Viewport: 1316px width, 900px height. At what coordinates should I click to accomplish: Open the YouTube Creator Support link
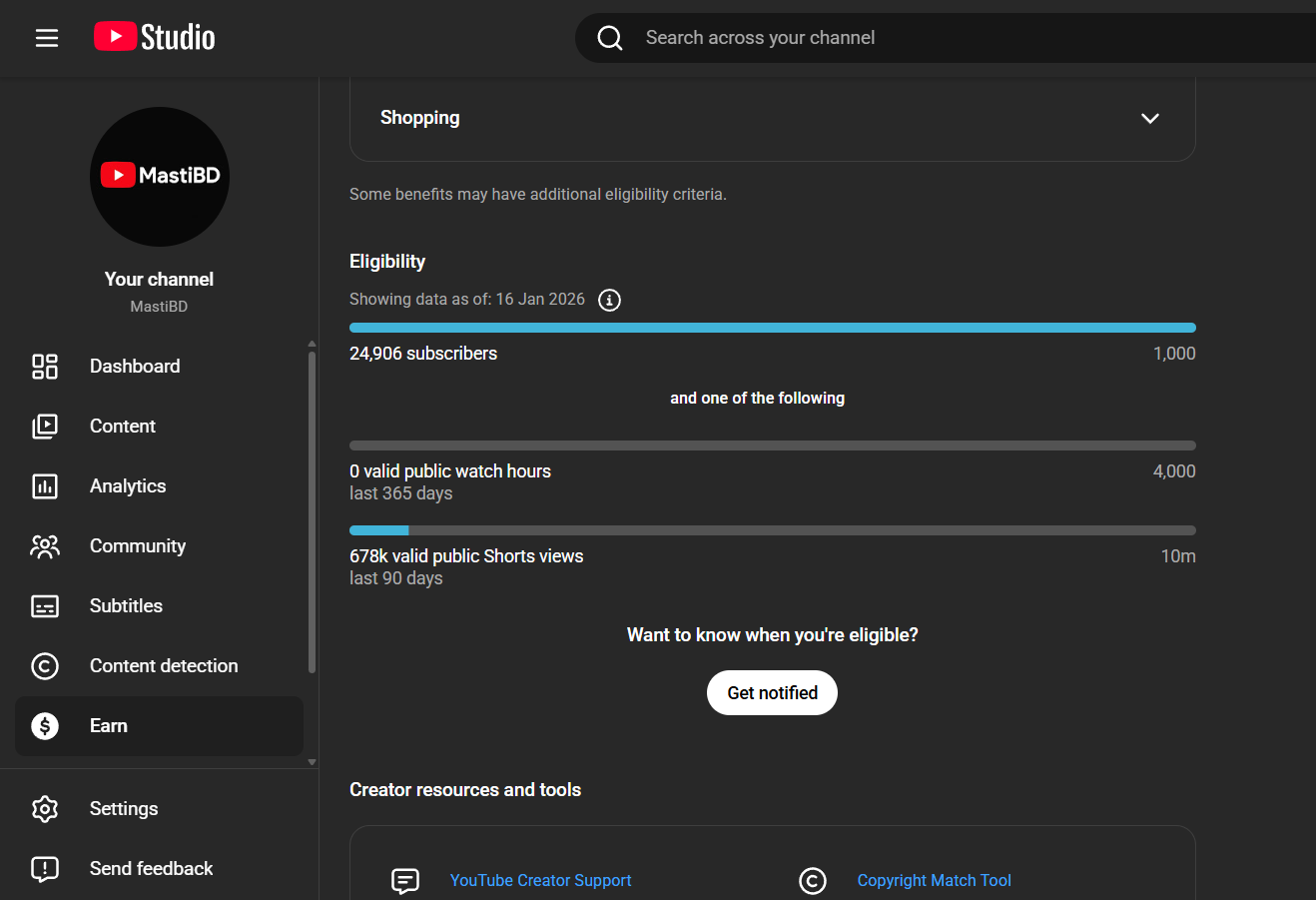pos(540,881)
